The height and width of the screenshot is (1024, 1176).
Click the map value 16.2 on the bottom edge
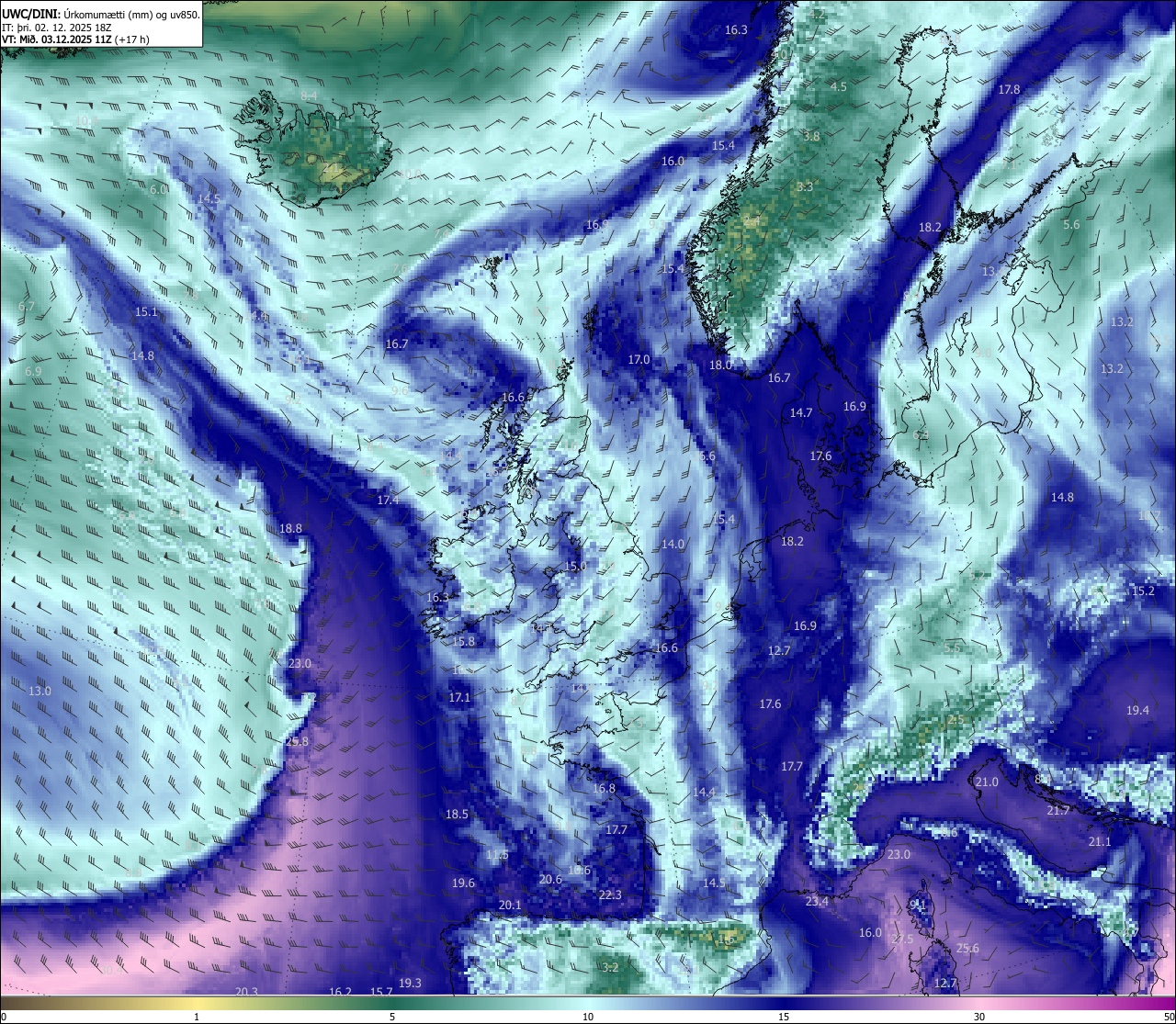pos(340,992)
